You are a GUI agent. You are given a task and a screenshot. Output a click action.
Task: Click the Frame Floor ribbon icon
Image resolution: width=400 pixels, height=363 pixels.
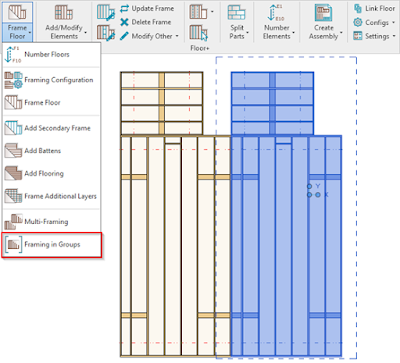[17, 12]
